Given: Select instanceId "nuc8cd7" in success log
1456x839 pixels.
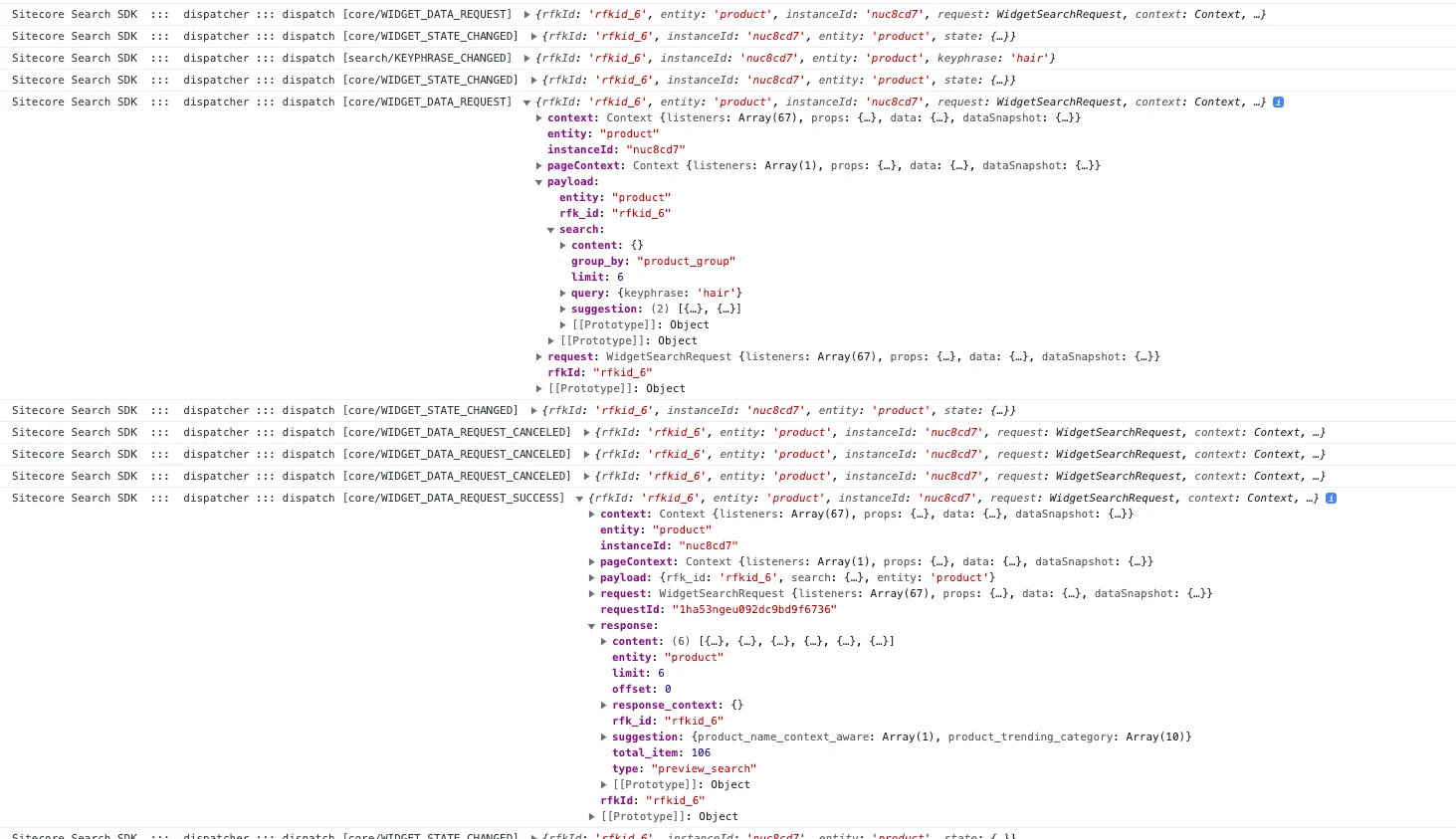Looking at the screenshot, I should tap(709, 546).
